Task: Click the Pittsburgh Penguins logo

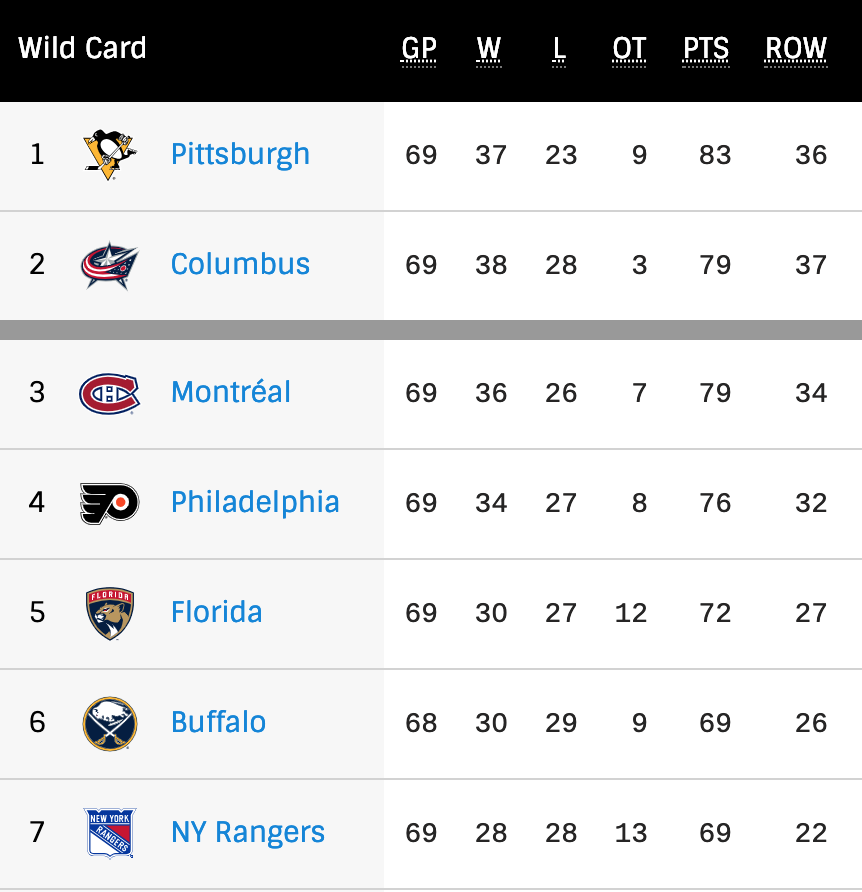Action: 110,155
